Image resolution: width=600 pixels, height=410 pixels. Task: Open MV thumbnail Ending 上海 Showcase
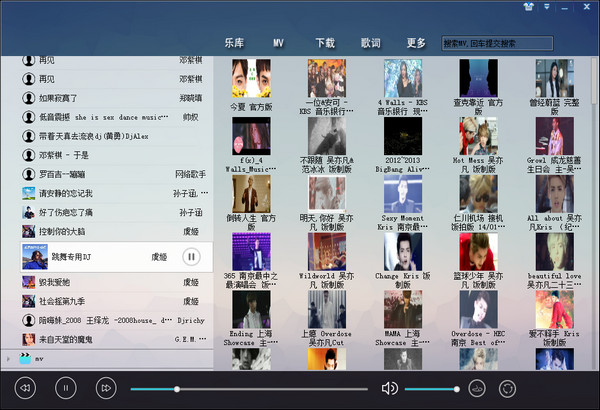(x=251, y=309)
